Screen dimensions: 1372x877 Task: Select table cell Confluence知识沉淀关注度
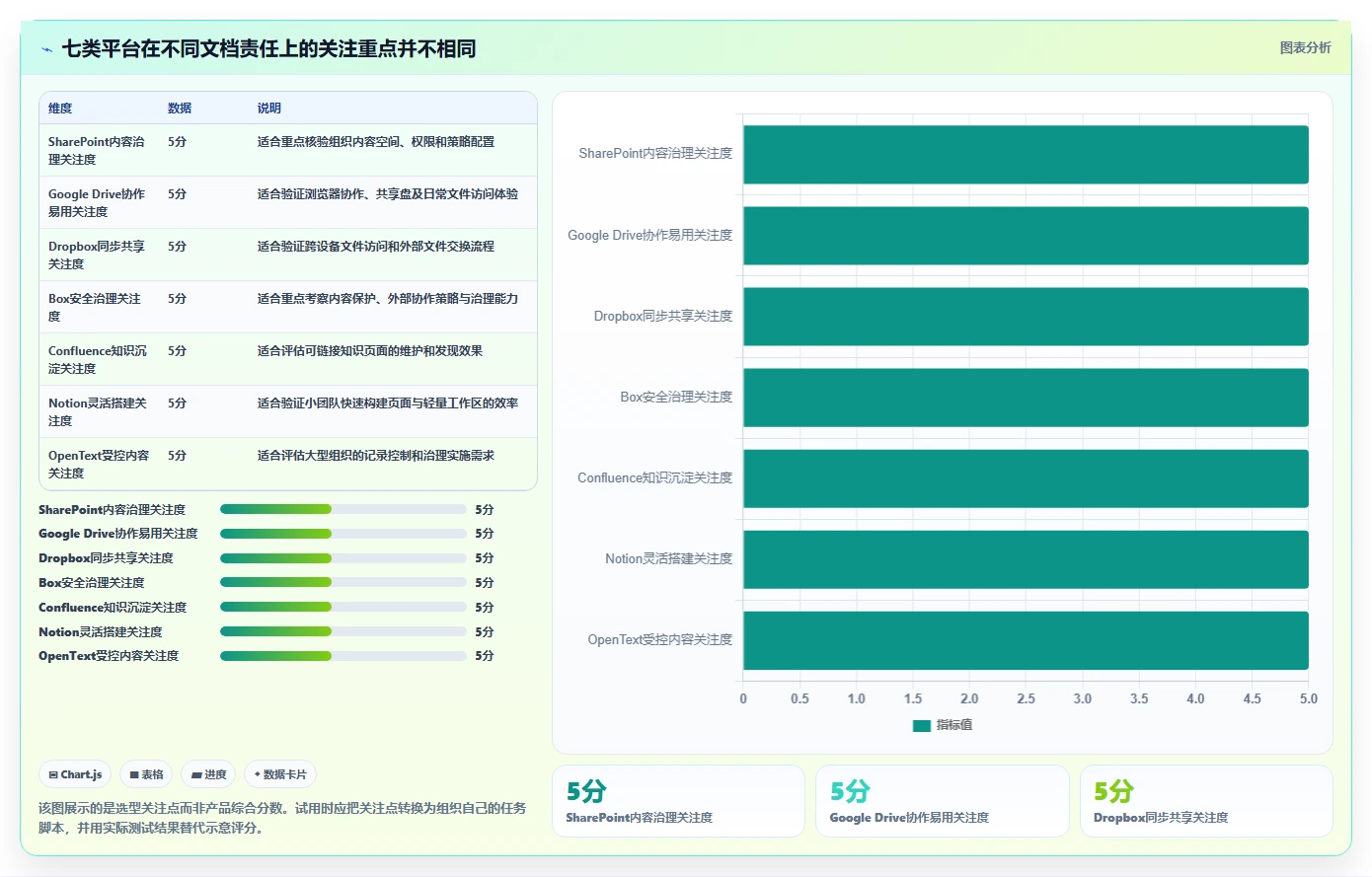(99, 359)
